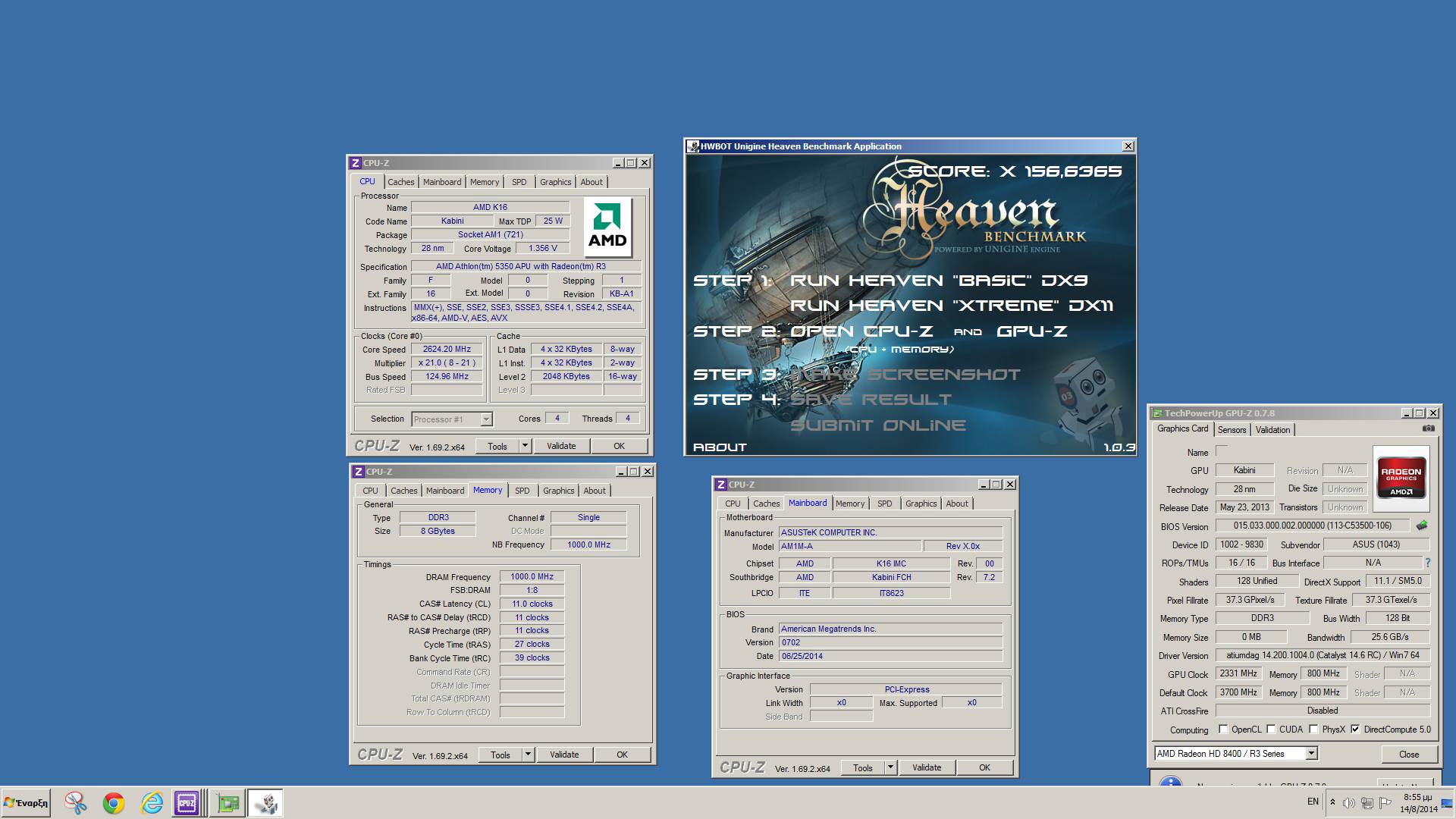
Task: Launch Google Chrome from the taskbar
Action: point(114,802)
